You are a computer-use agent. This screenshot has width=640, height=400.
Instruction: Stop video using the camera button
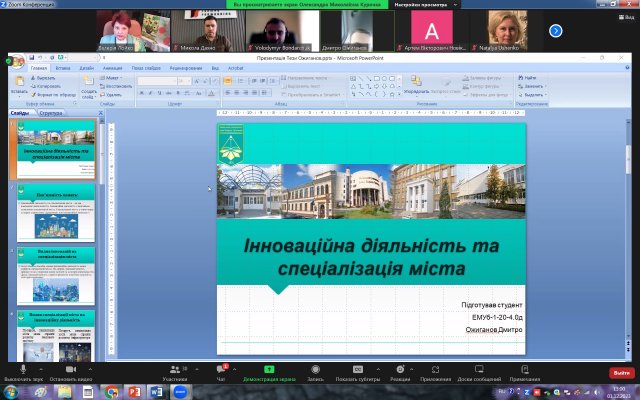(71, 370)
